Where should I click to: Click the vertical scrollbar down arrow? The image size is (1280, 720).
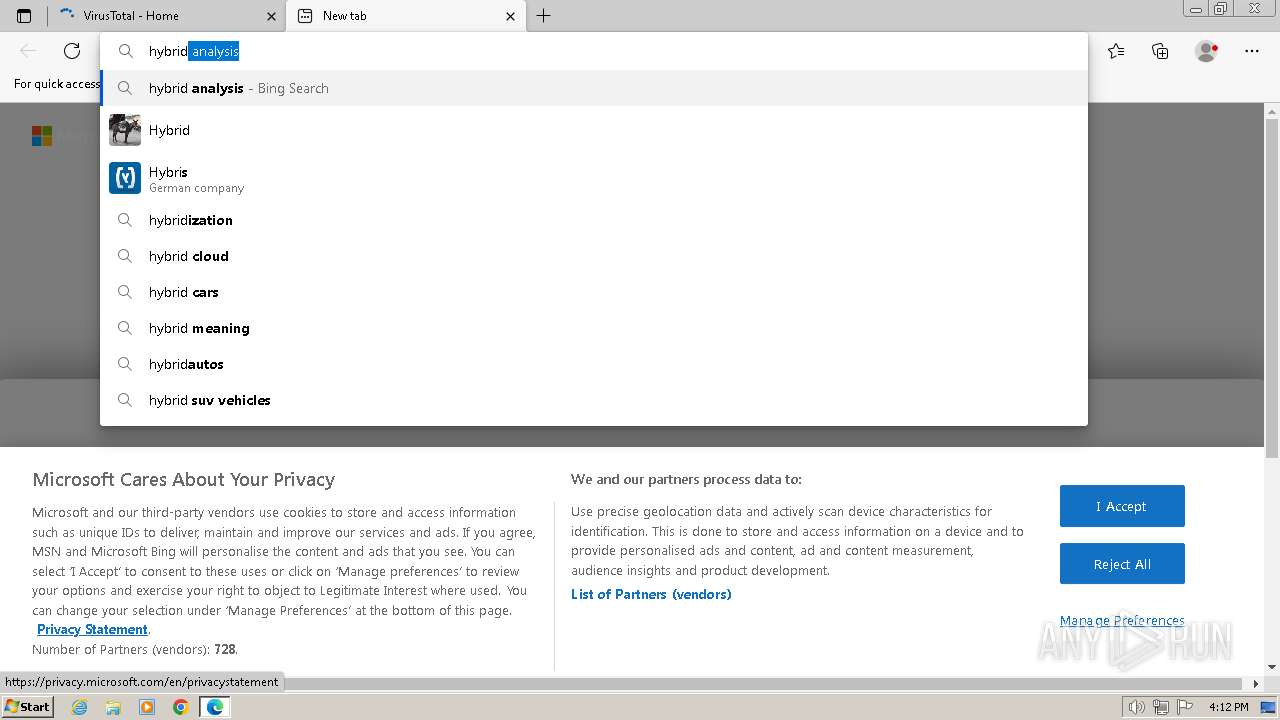[x=1272, y=667]
